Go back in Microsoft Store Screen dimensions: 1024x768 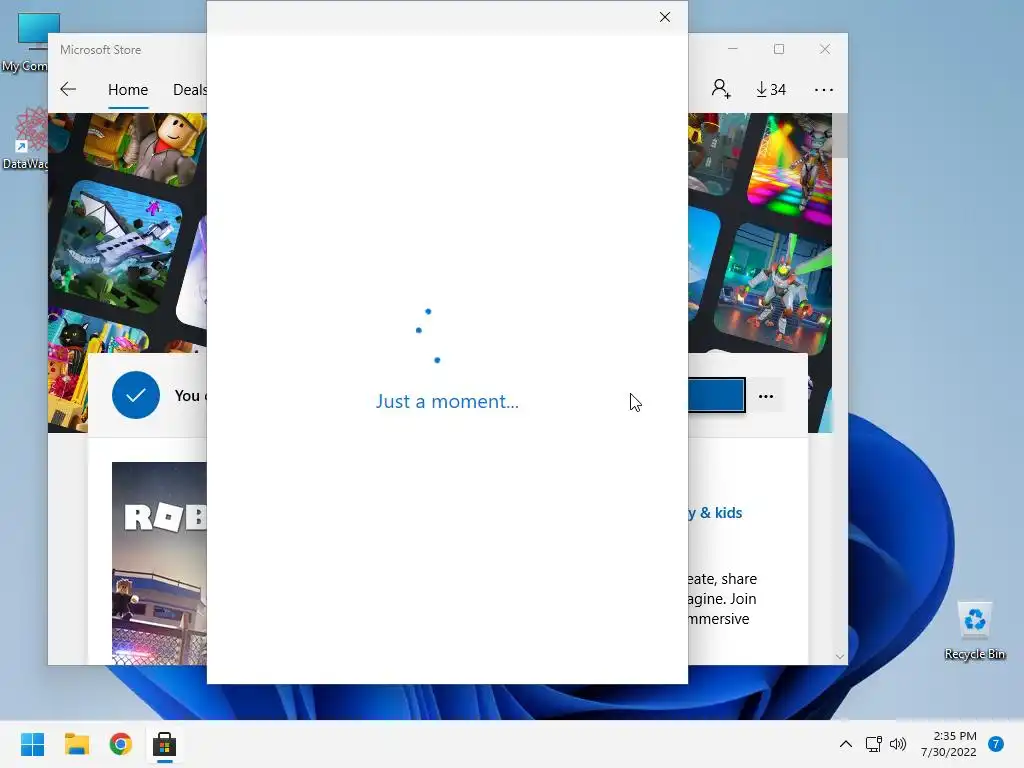tap(68, 89)
